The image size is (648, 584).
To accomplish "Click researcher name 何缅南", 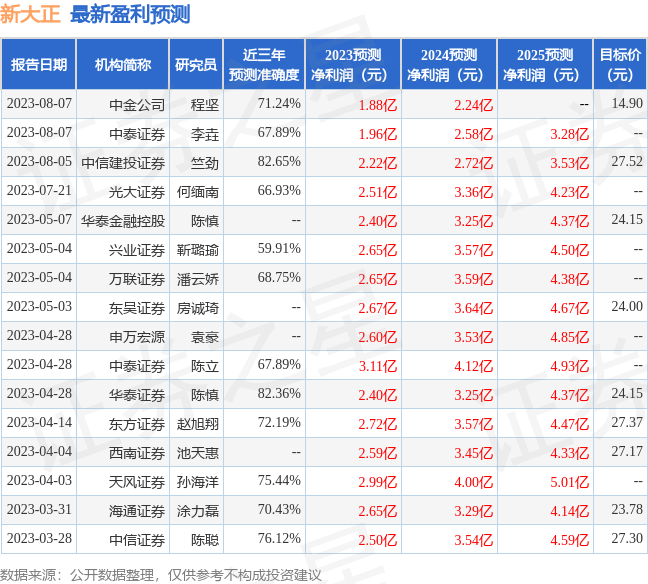I will pyautogui.click(x=198, y=192).
